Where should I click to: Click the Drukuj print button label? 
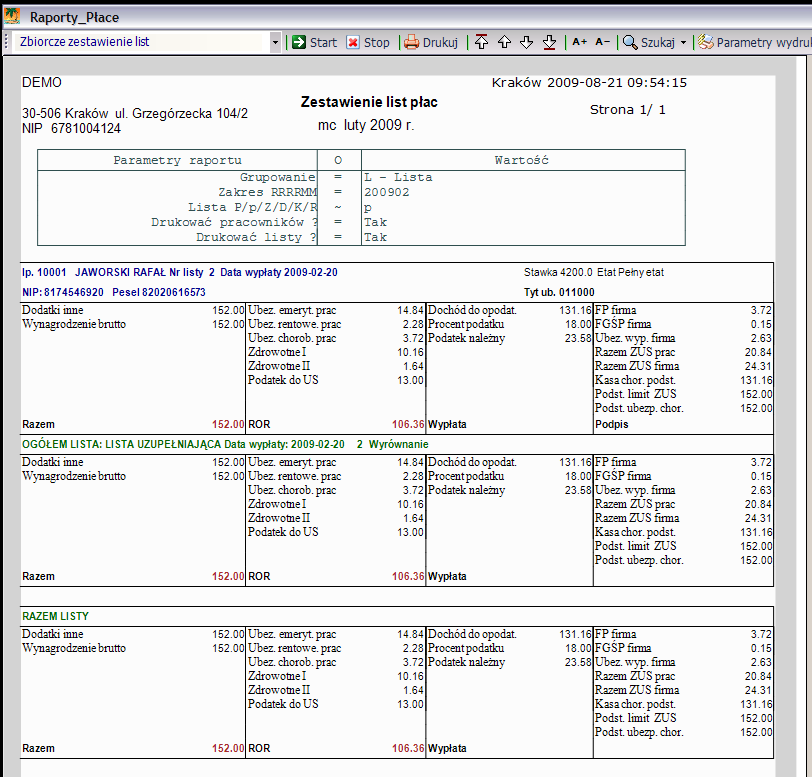coord(440,42)
